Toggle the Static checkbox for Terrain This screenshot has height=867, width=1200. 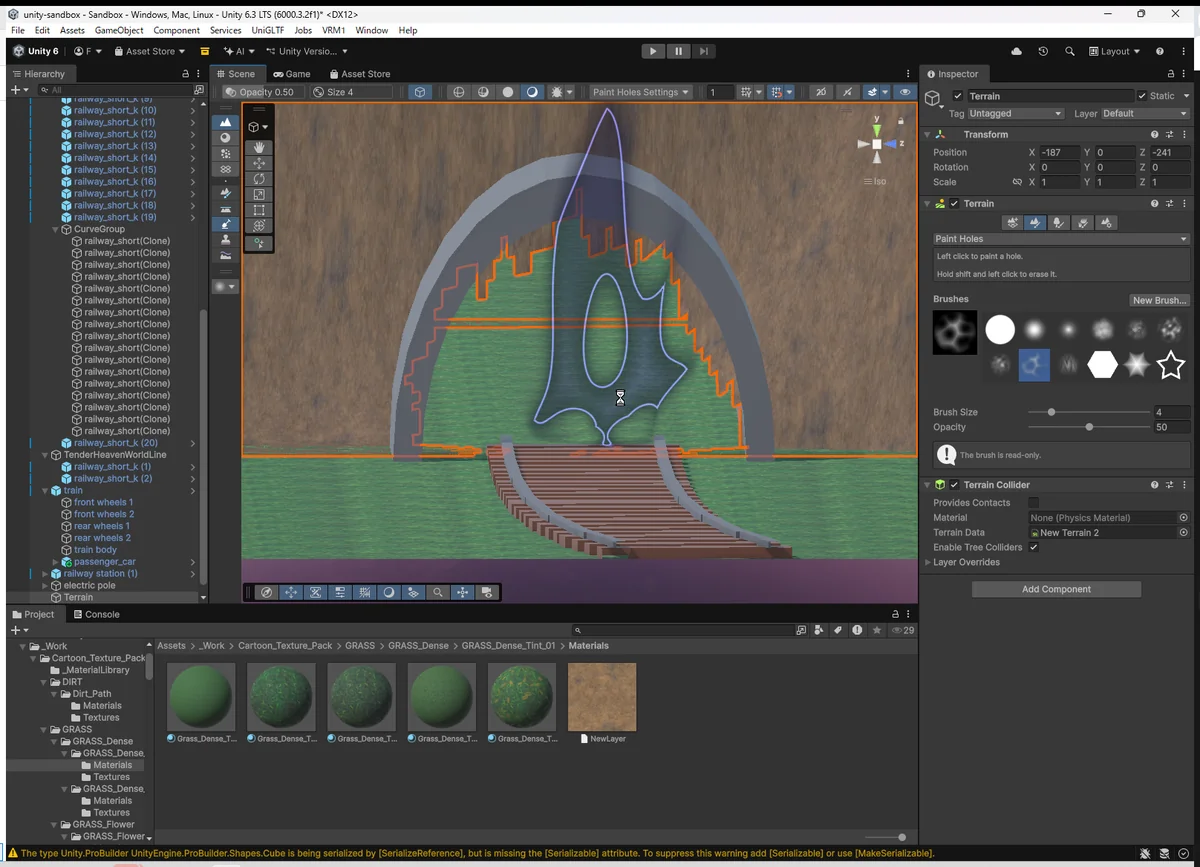[1143, 96]
